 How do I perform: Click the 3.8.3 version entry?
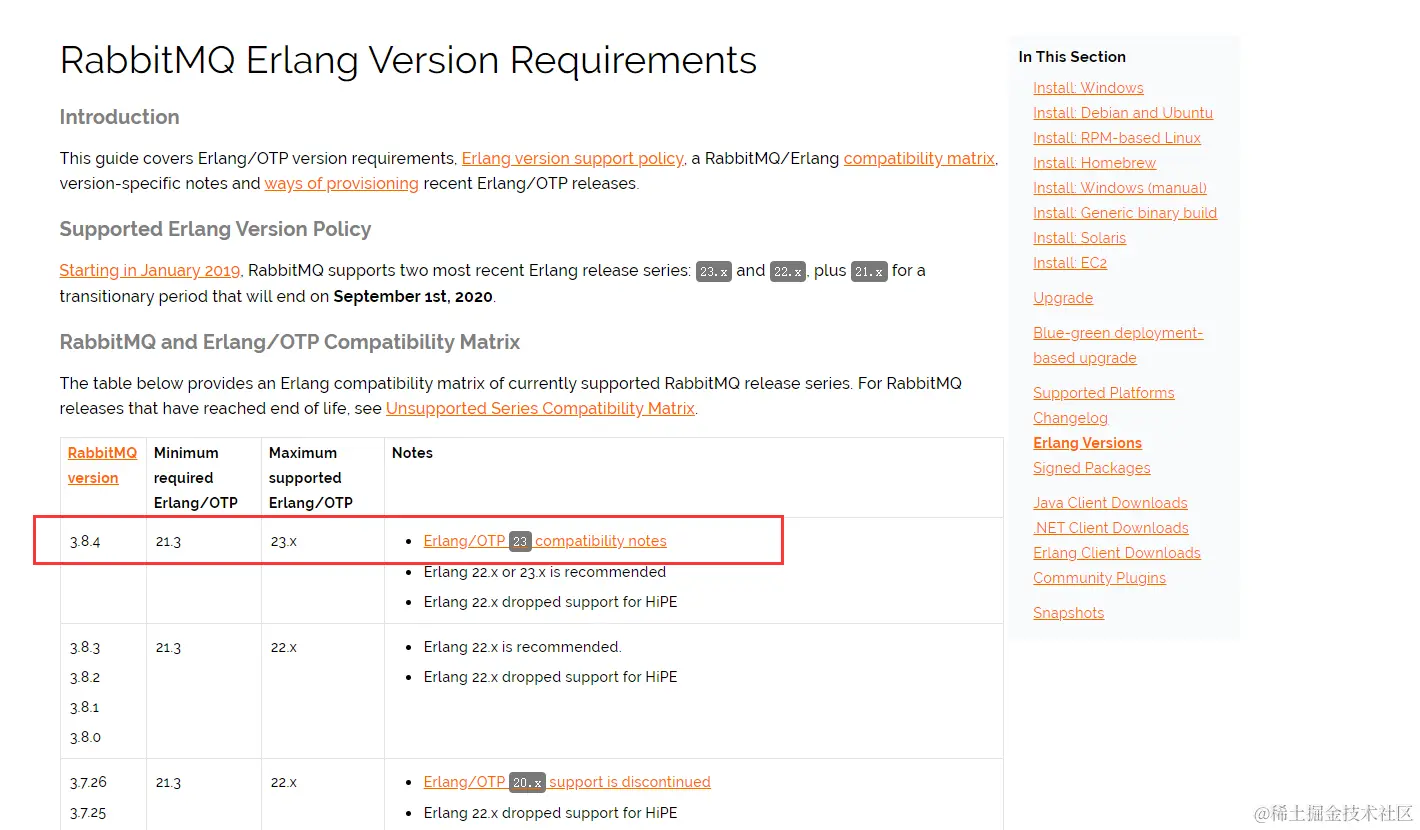pos(85,647)
